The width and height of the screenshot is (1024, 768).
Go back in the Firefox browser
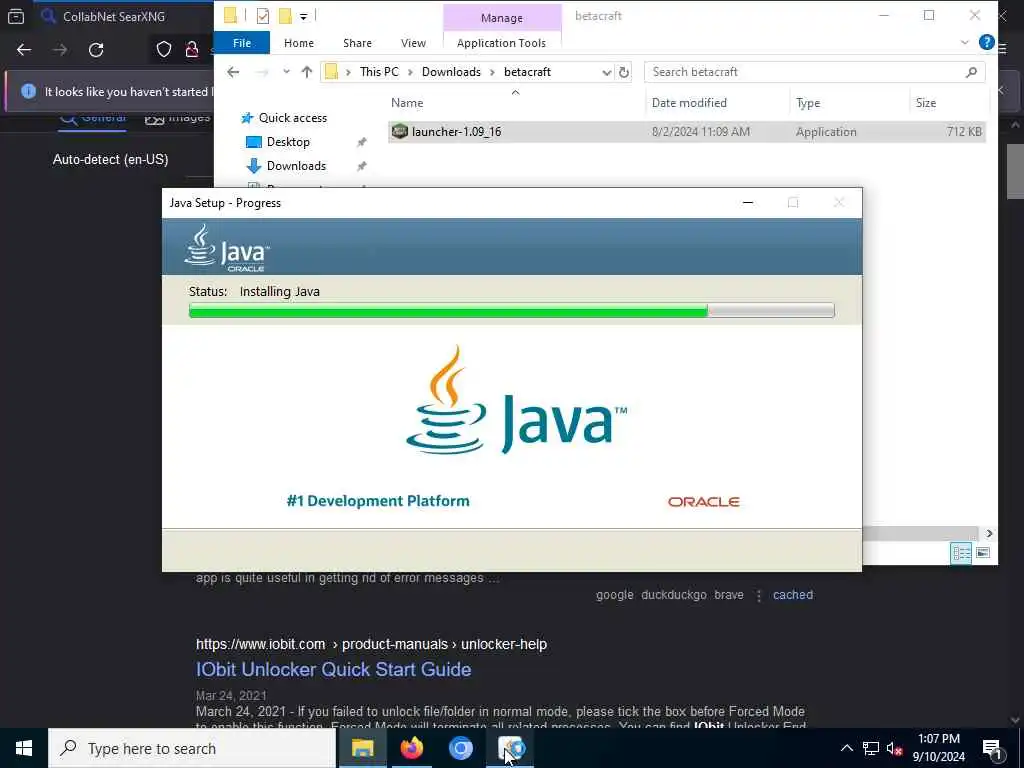pyautogui.click(x=24, y=50)
